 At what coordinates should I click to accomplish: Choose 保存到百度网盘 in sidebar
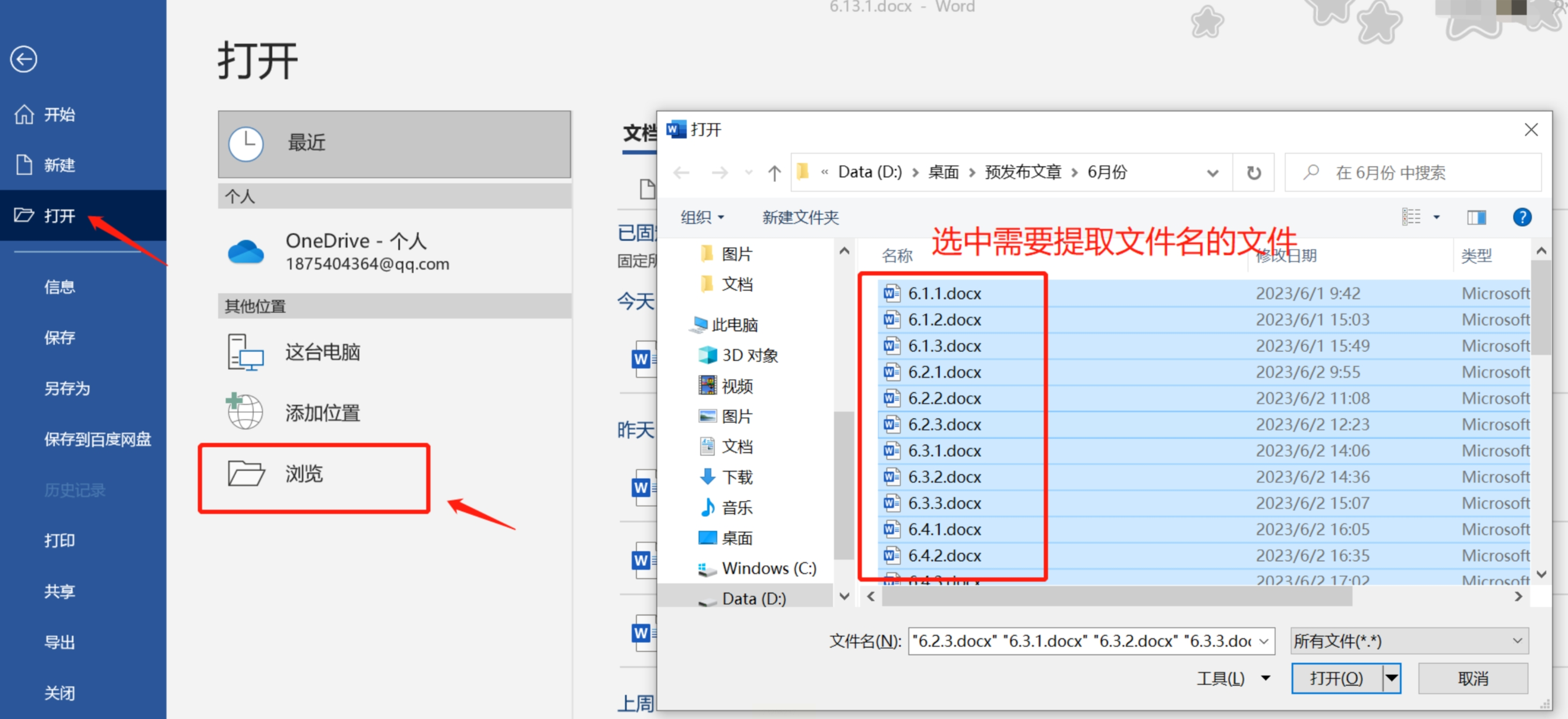[x=98, y=439]
